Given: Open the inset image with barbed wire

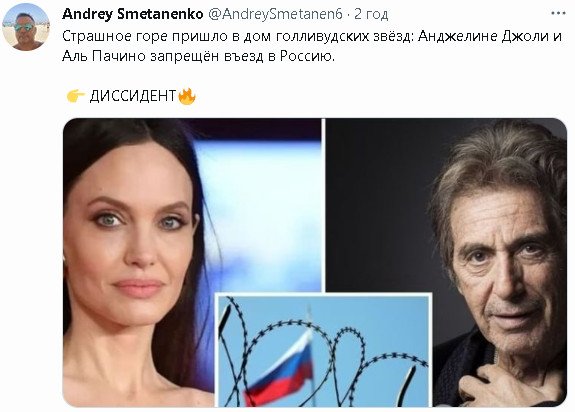Looking at the screenshot, I should (x=324, y=350).
